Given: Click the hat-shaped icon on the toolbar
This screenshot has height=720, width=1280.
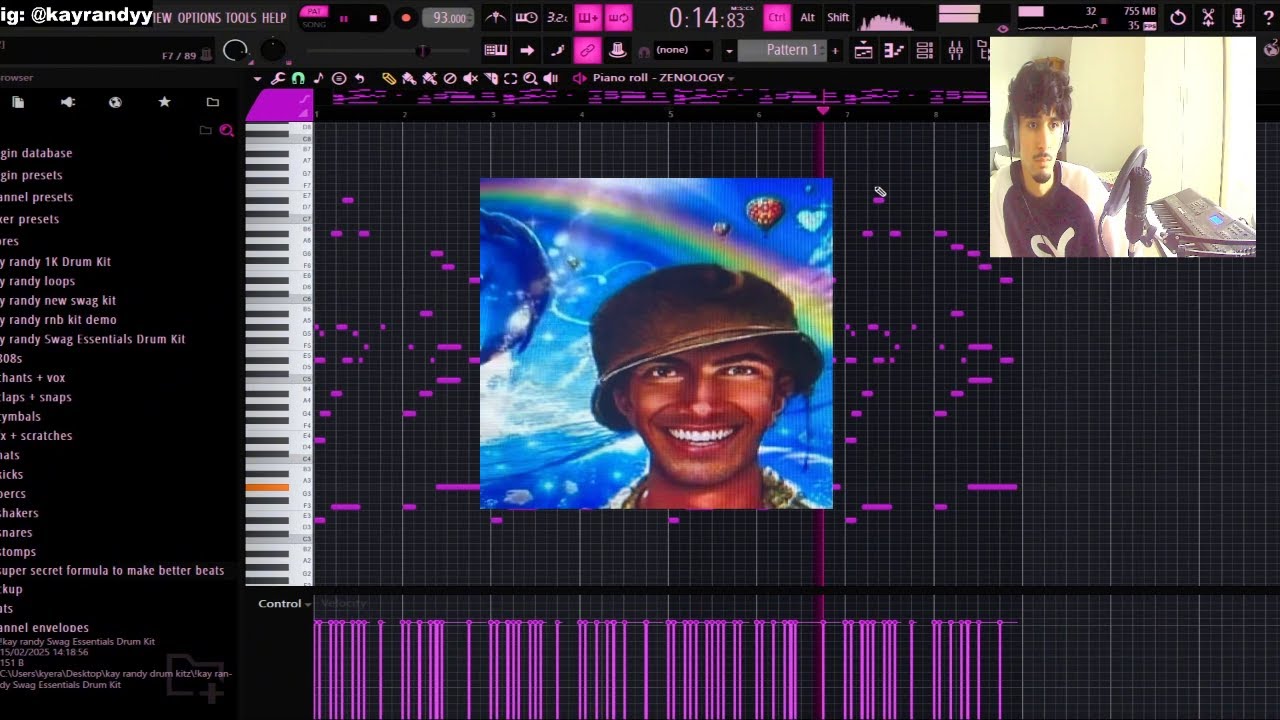Looking at the screenshot, I should pos(618,50).
